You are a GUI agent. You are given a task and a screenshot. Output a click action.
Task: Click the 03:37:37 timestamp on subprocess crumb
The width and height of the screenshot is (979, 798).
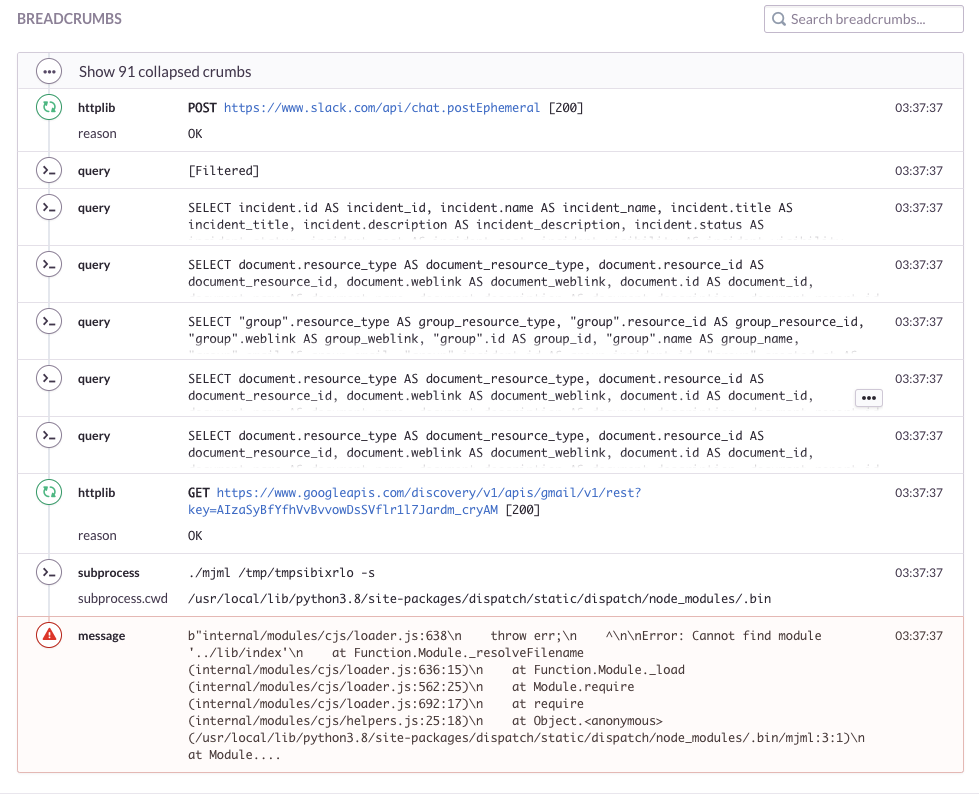(918, 573)
